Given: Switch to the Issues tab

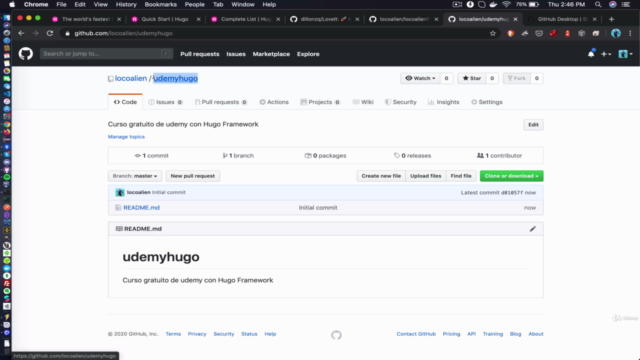Looking at the screenshot, I should coord(165,102).
